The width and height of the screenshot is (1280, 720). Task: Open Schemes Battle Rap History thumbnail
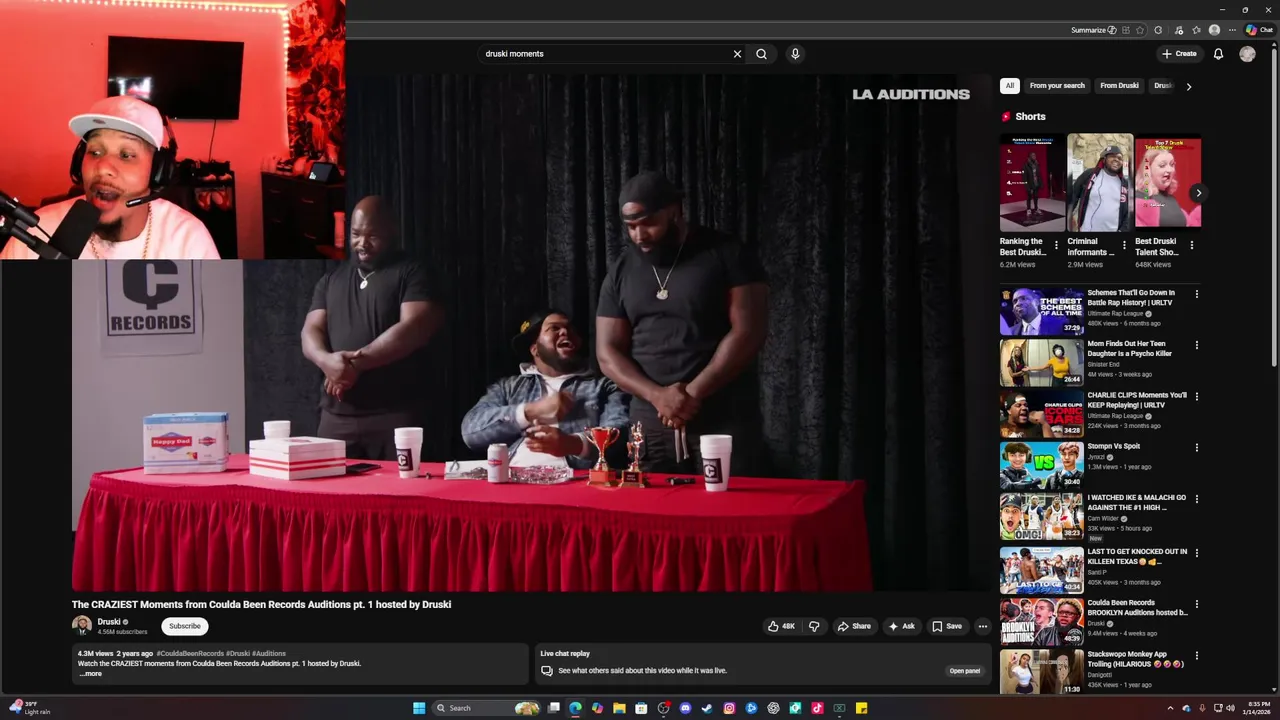pyautogui.click(x=1042, y=312)
